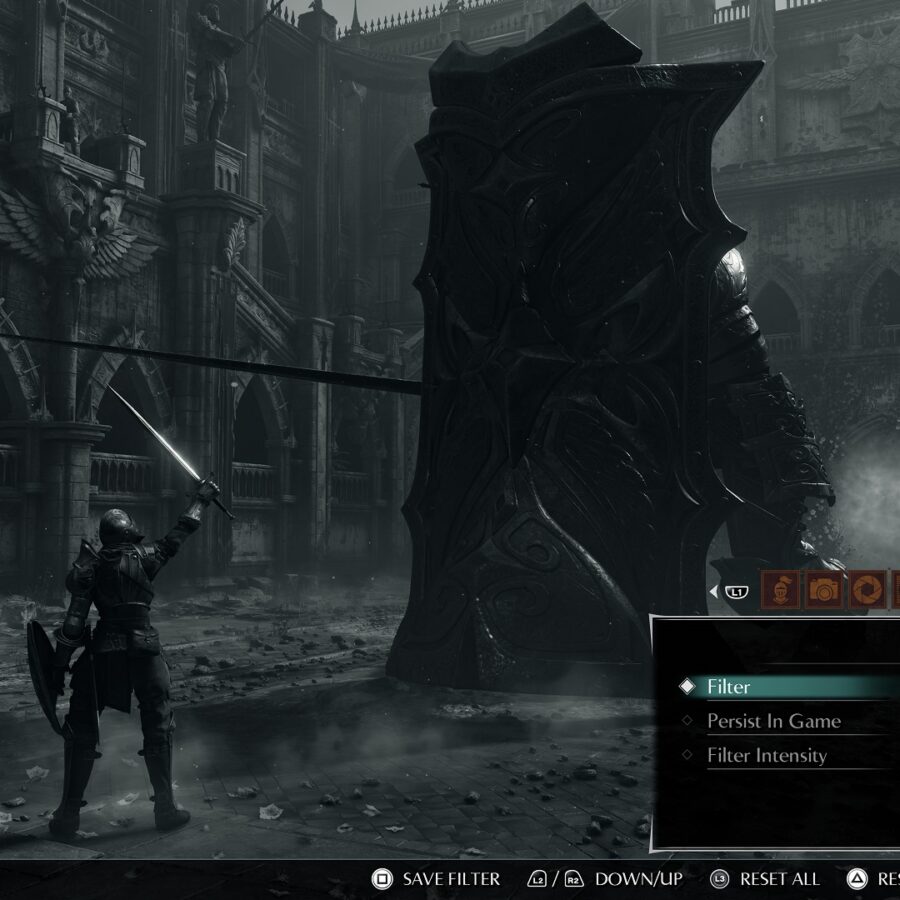
Task: Click the diamond bullet beside Filter Intensity
Action: (x=687, y=755)
